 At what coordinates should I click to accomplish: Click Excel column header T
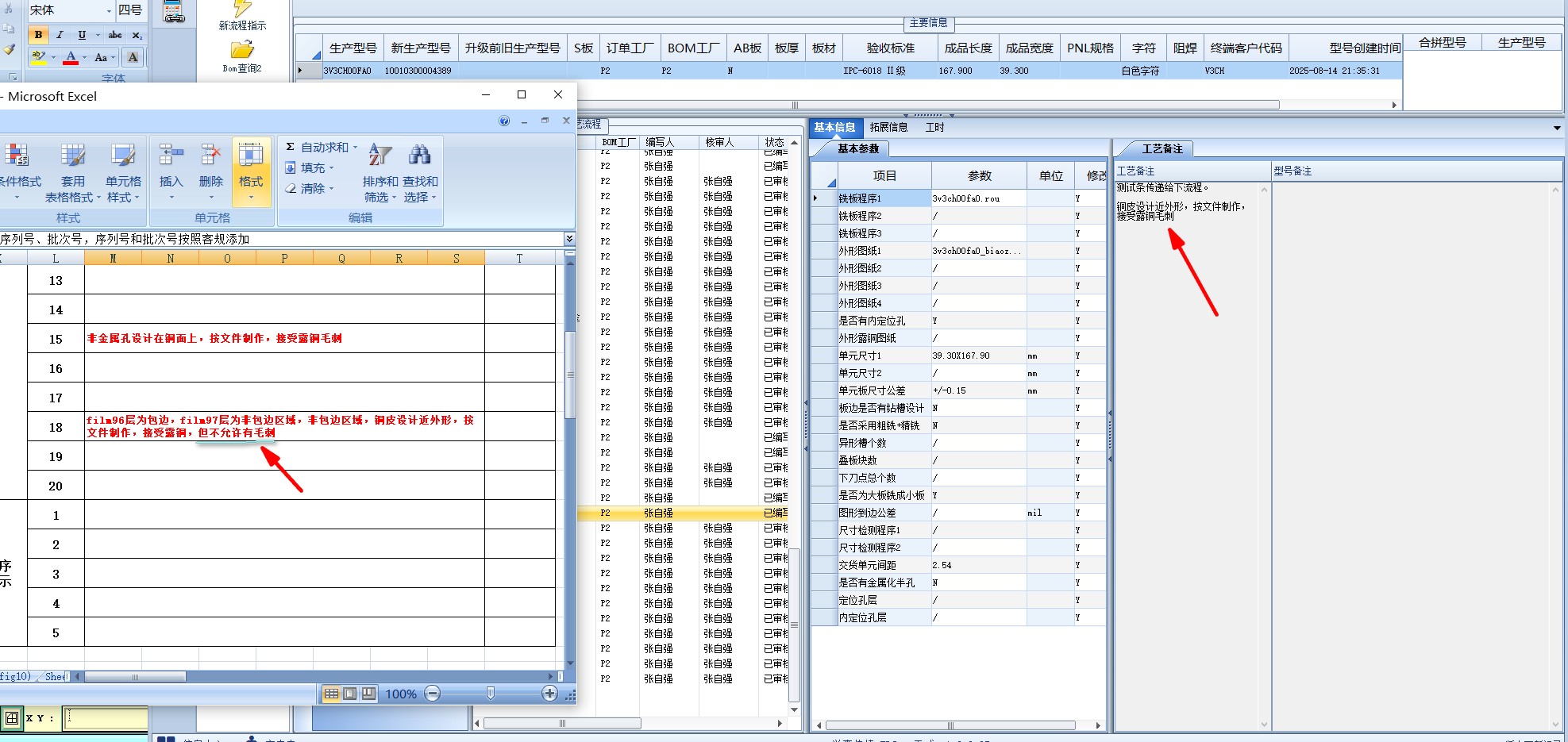coord(519,258)
